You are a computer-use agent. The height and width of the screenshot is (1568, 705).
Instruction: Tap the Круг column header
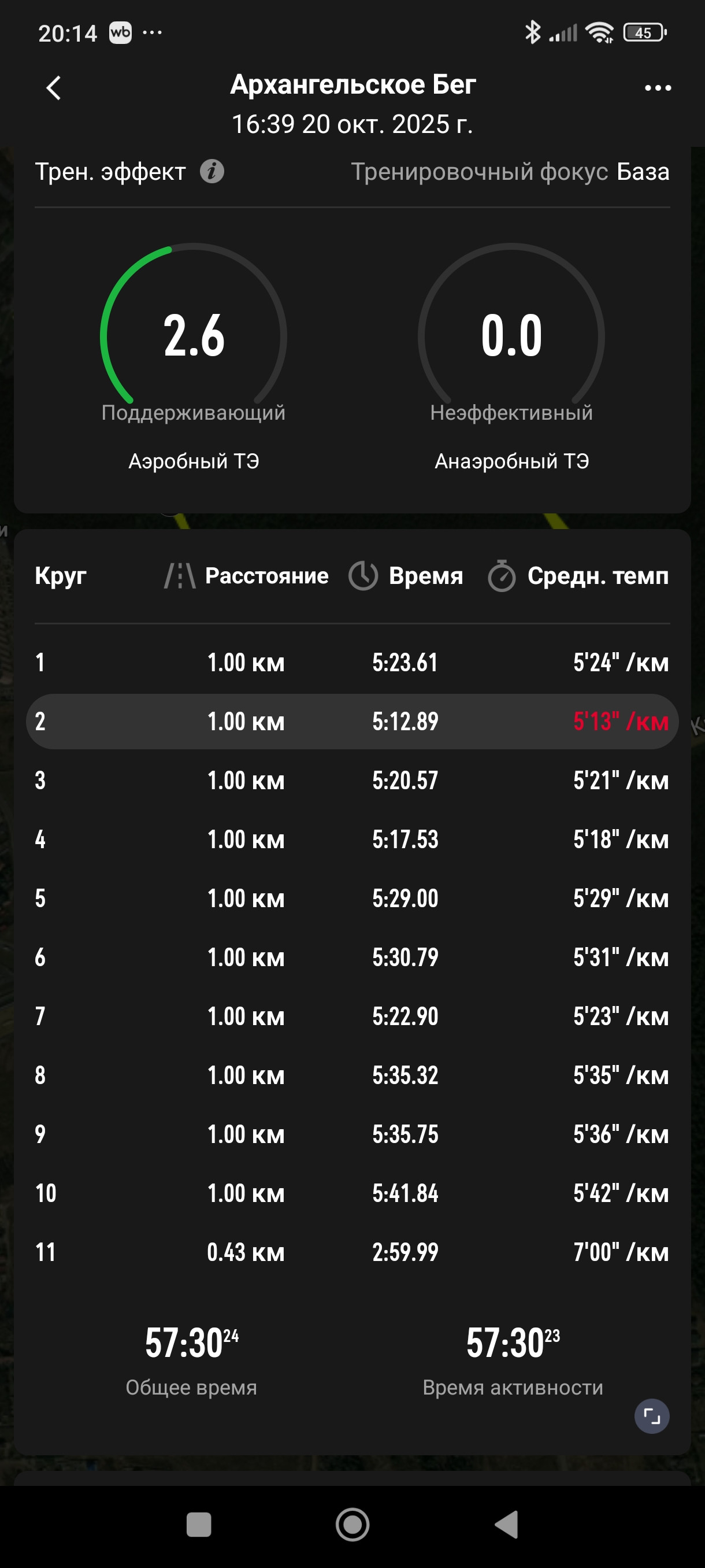[x=61, y=576]
